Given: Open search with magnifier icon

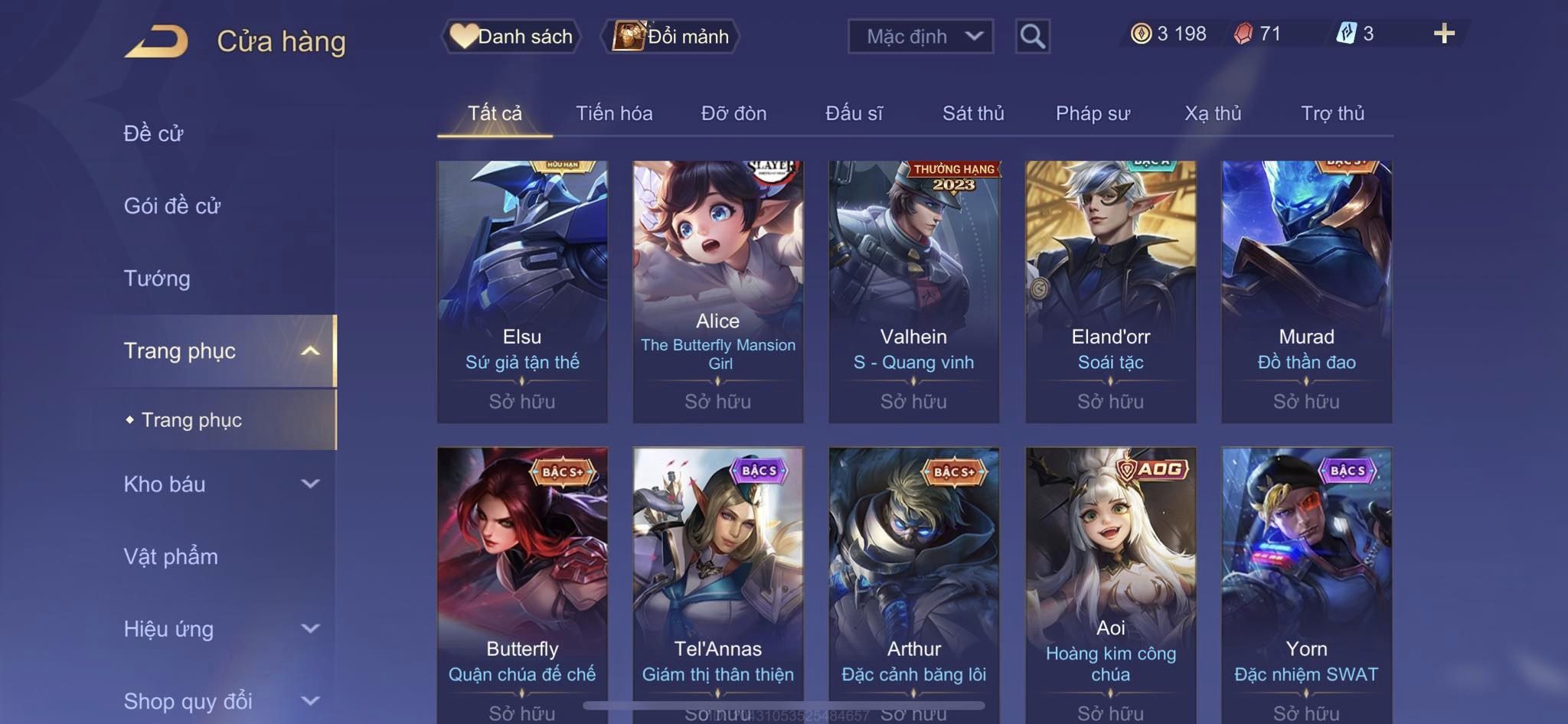Looking at the screenshot, I should [1032, 36].
